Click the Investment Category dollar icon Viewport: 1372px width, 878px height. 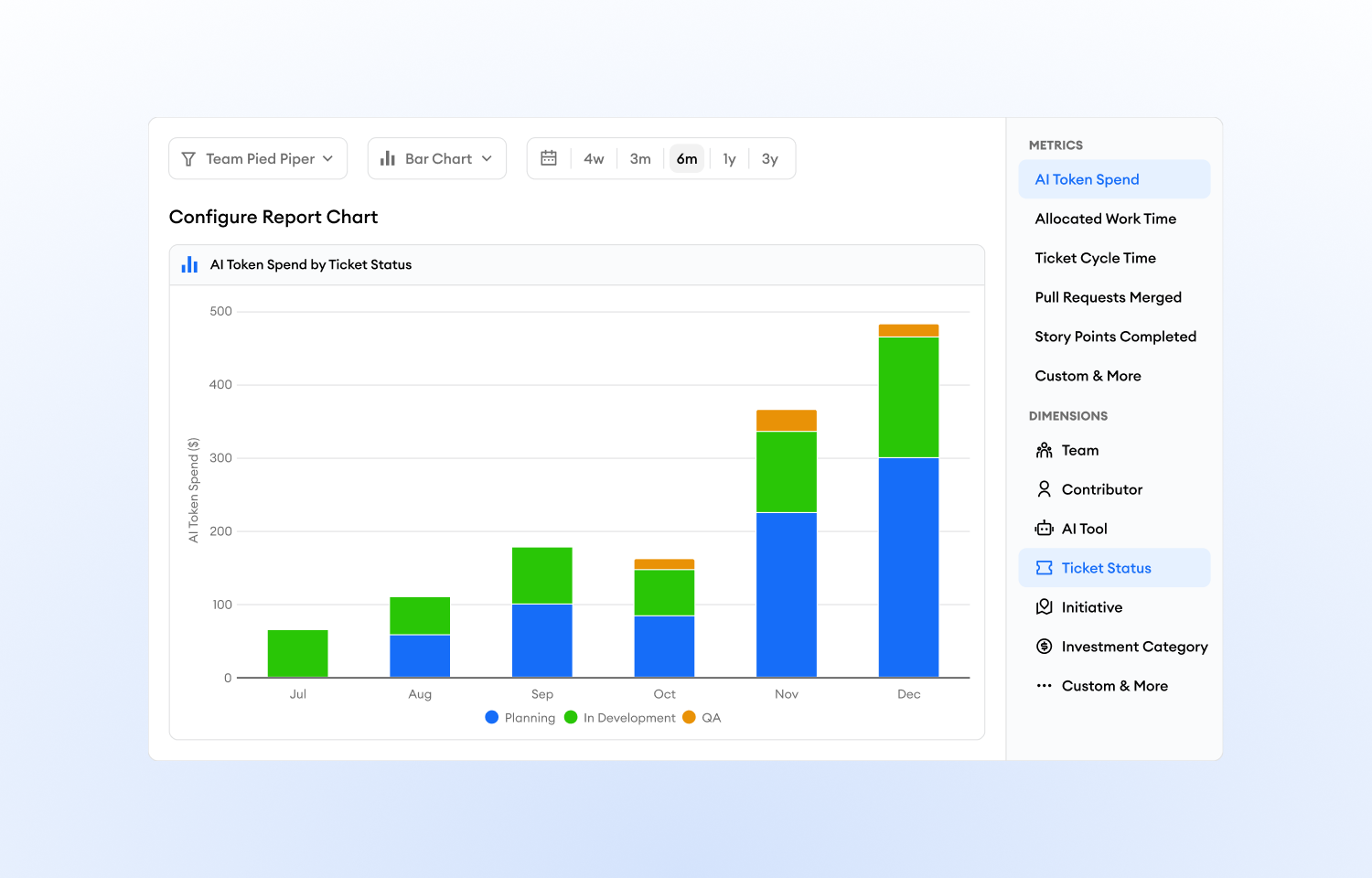[x=1045, y=647]
